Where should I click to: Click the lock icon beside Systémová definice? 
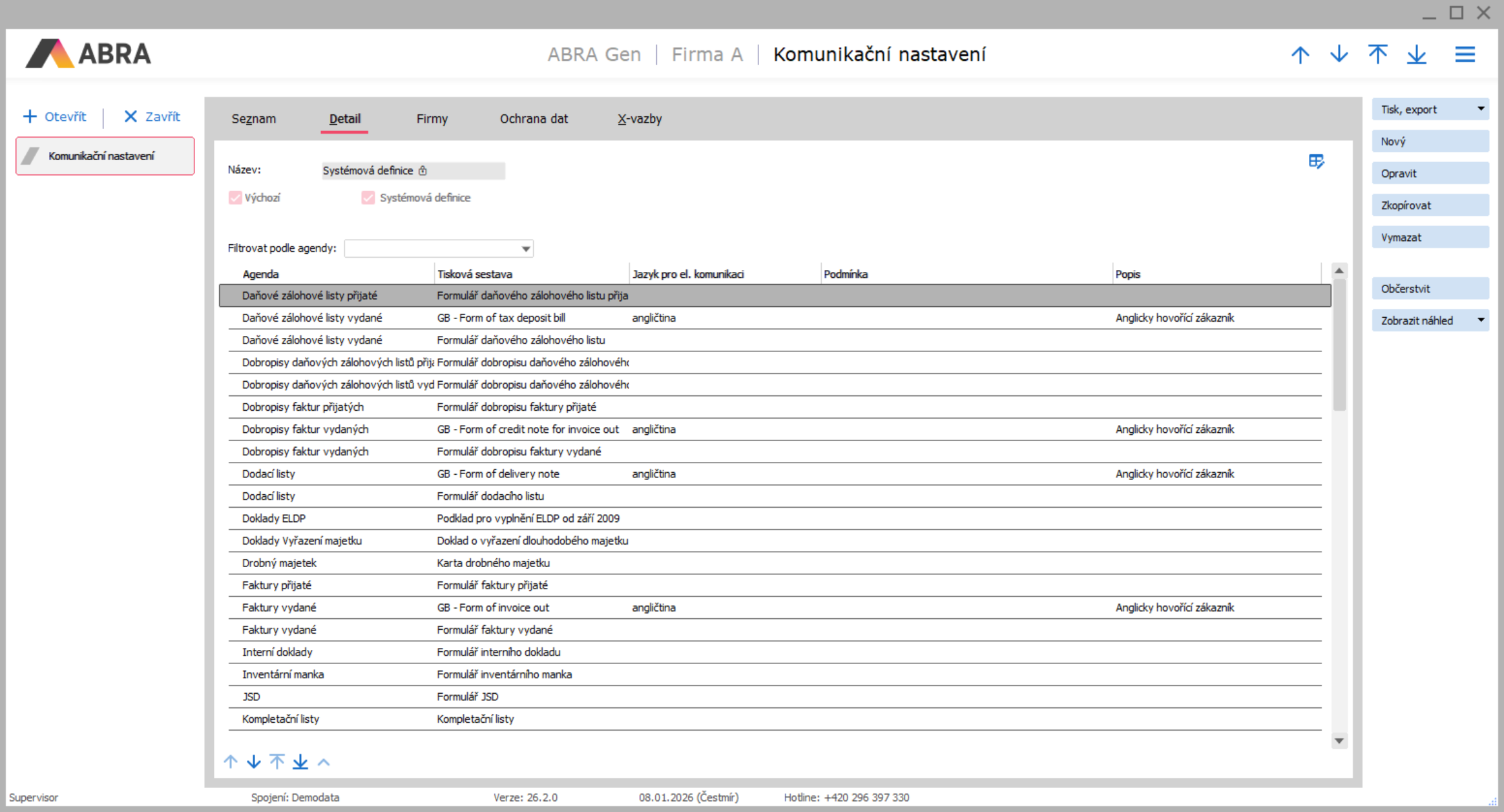click(x=423, y=171)
